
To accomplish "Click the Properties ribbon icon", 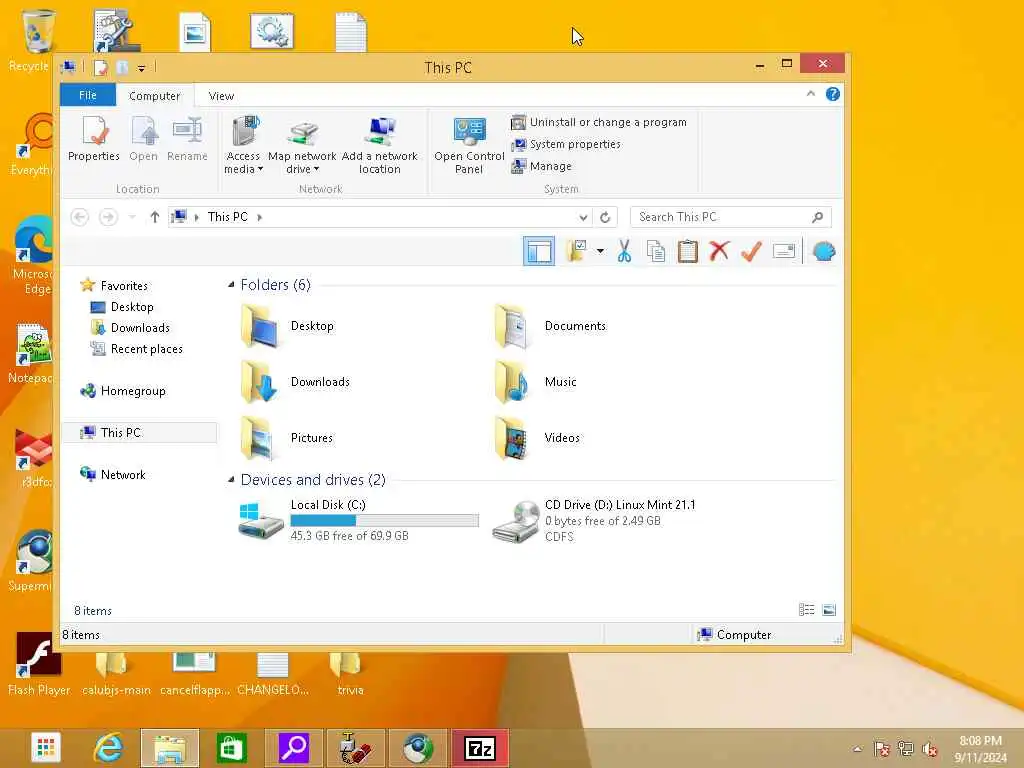I will pos(94,138).
